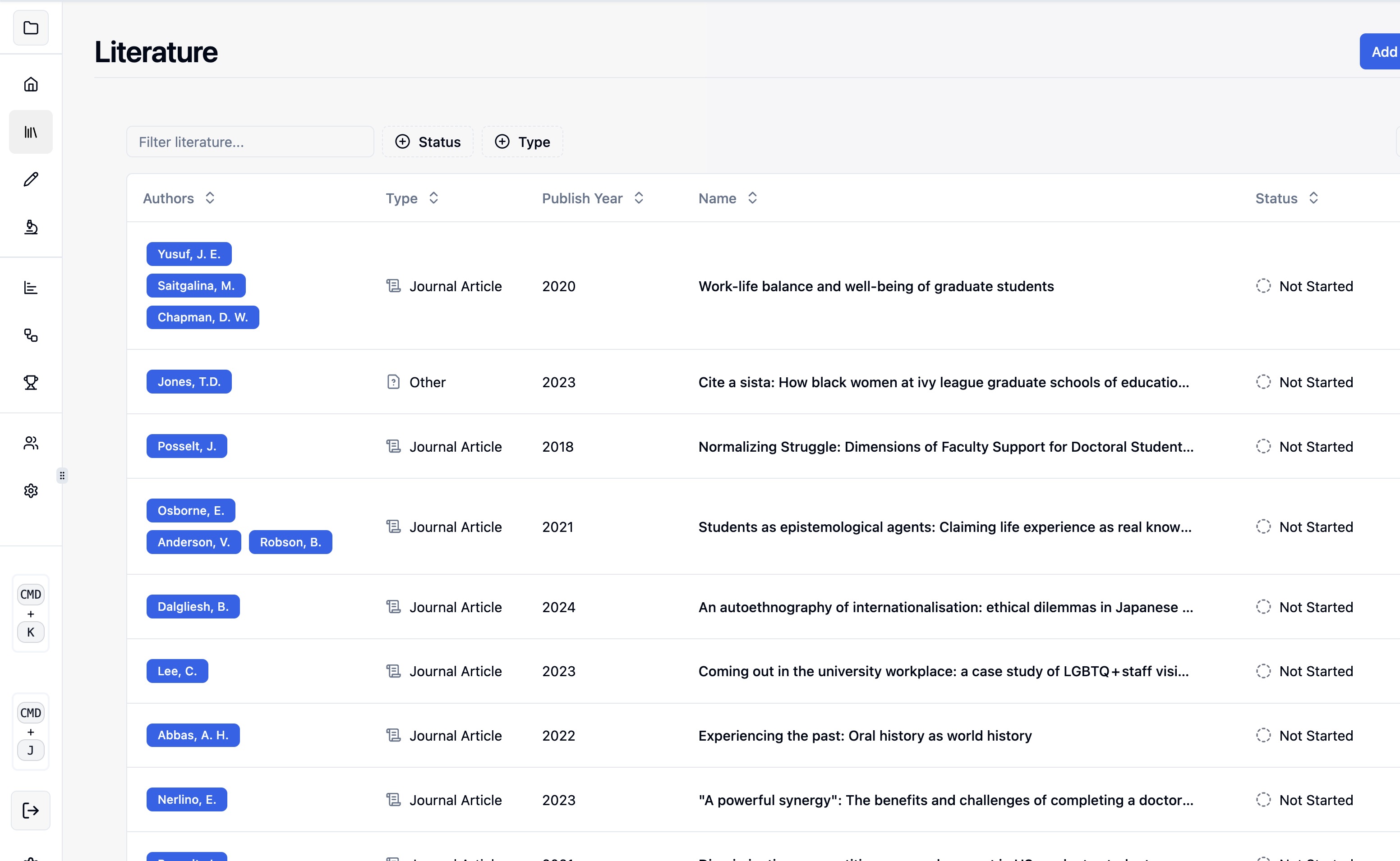Click the Osborne, E. author tag

(191, 510)
